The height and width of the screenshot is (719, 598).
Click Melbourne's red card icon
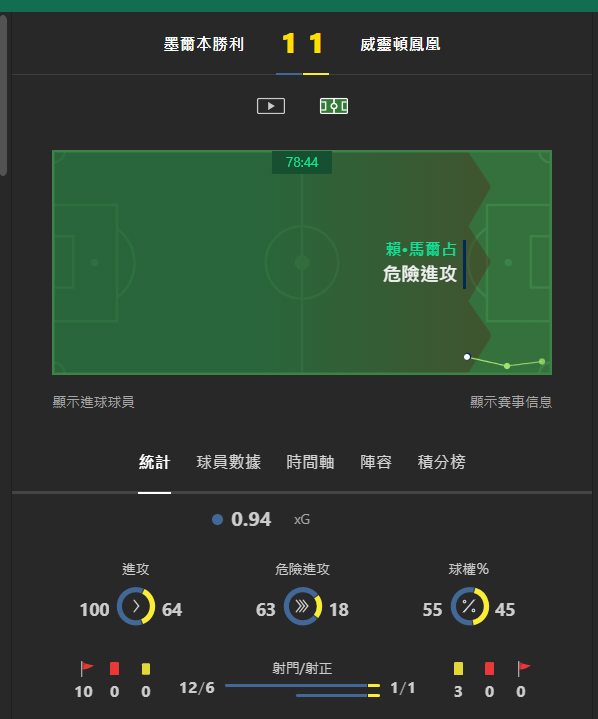point(115,669)
